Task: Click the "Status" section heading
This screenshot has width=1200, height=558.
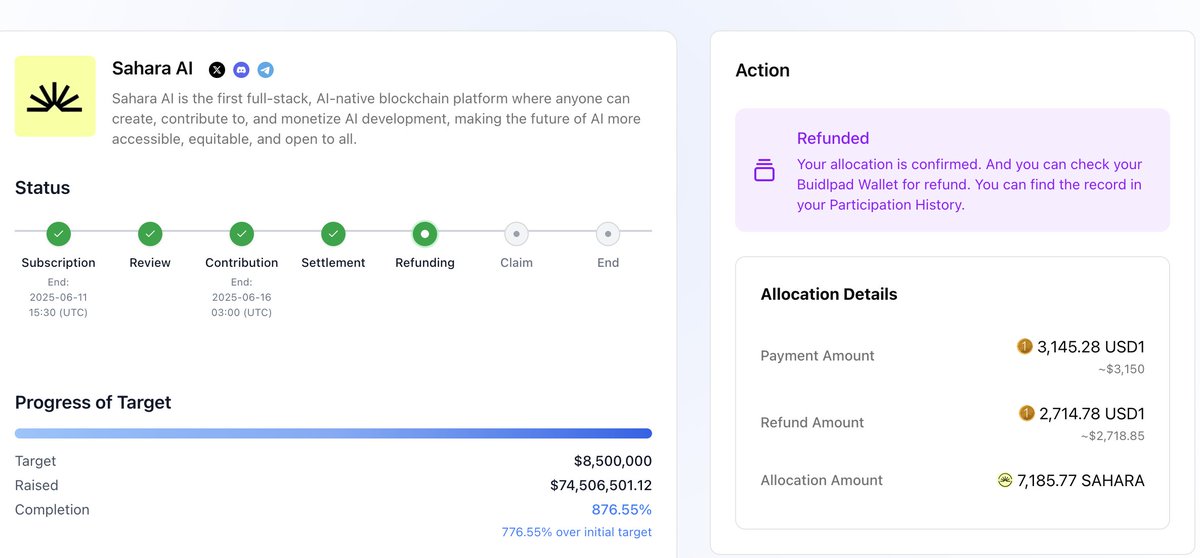Action: (42, 188)
